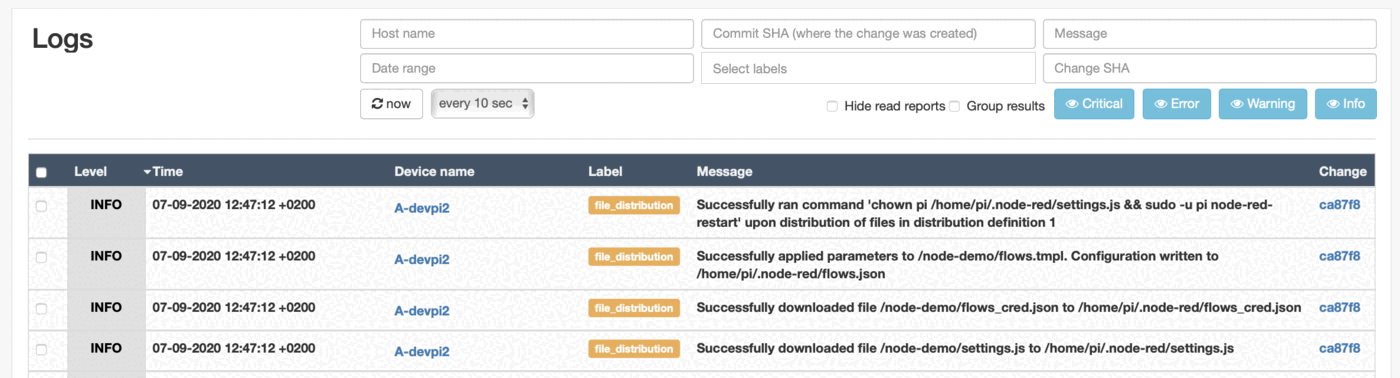Click the refresh now button
Screen dimensions: 1400x378
pos(391,104)
